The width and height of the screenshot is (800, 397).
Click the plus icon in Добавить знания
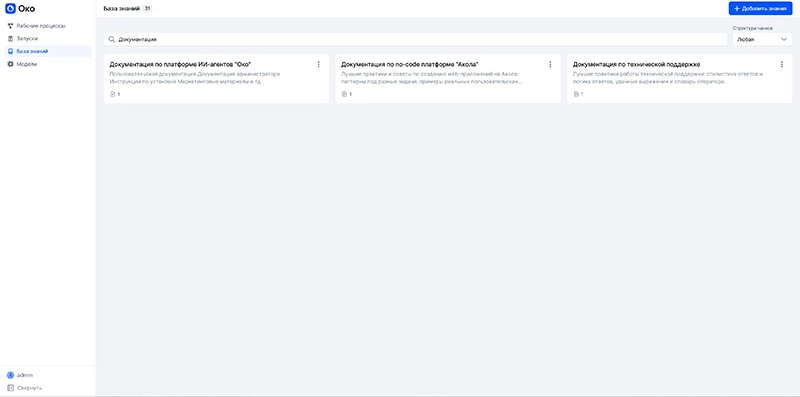click(x=737, y=8)
